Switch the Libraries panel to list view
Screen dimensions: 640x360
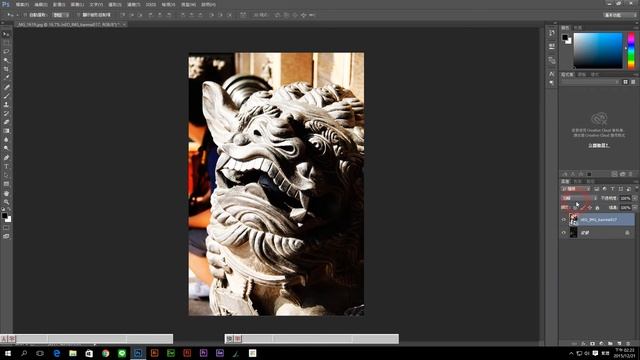633,82
